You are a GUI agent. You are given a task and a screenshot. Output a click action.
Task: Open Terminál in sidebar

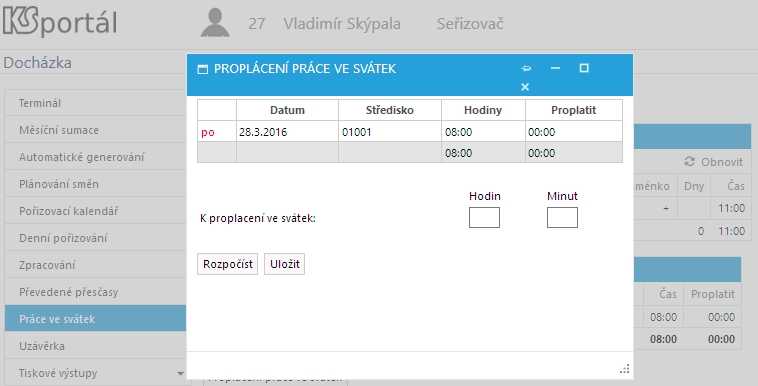tap(95, 103)
